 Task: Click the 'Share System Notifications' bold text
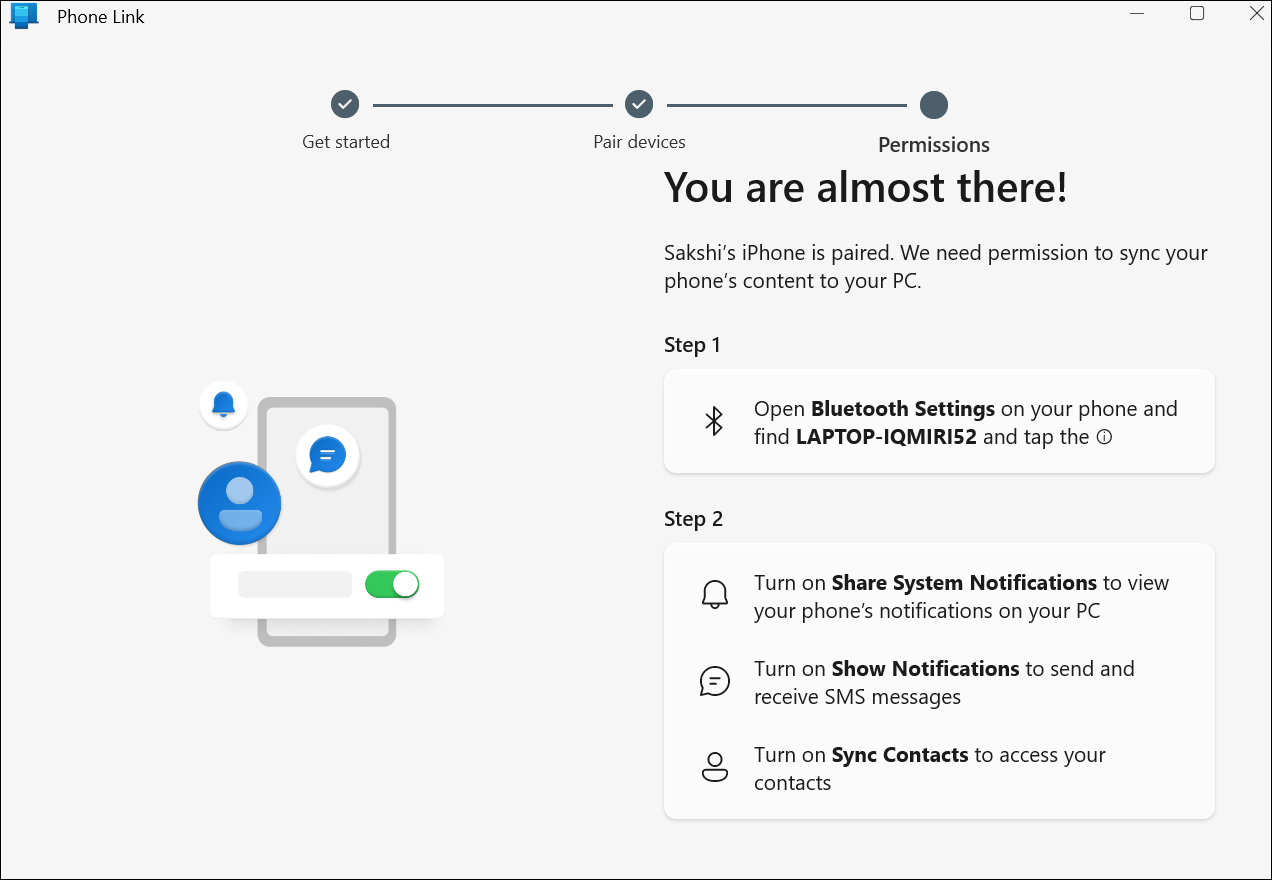[x=964, y=583]
